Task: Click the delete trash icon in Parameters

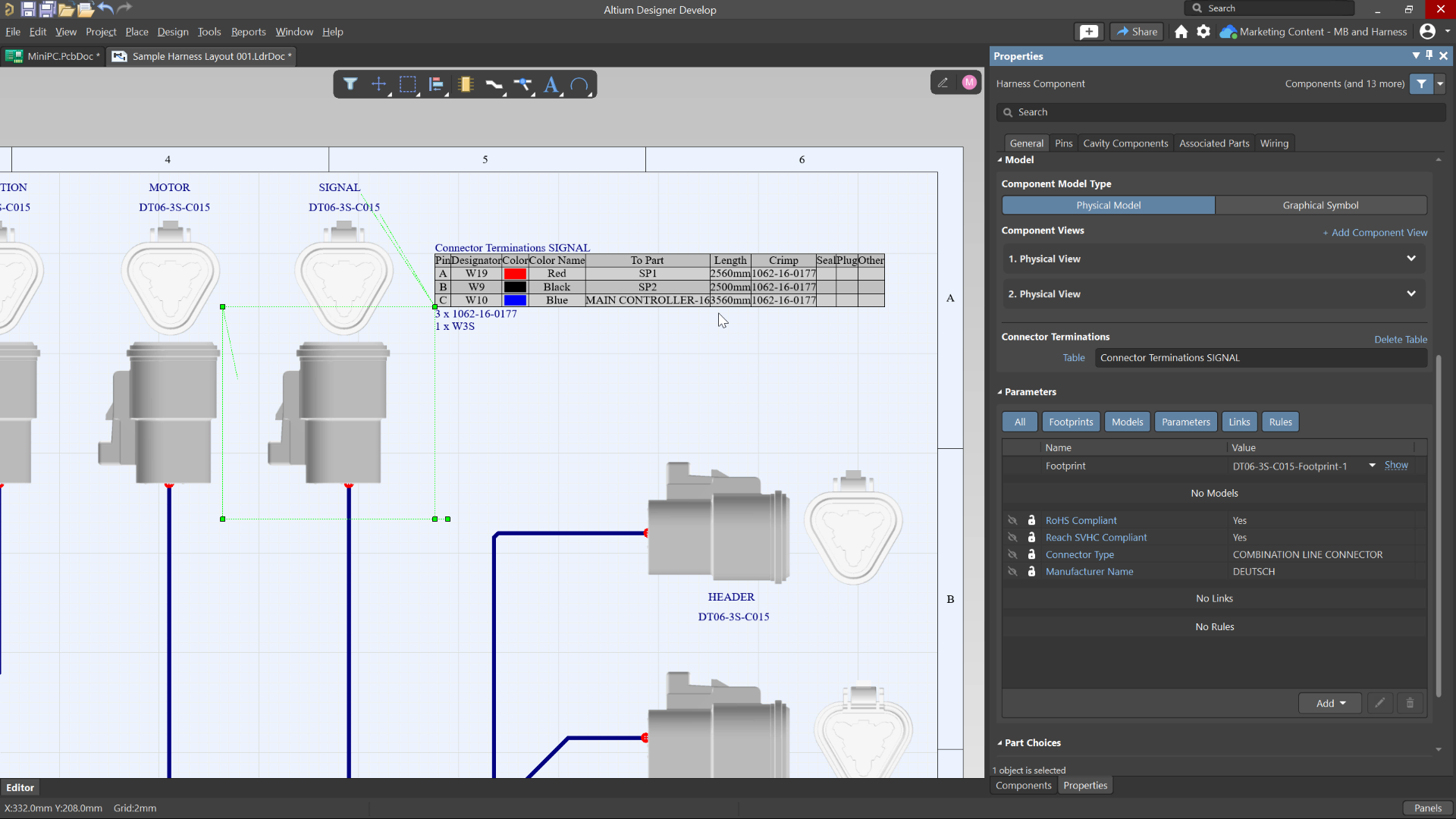Action: 1410,703
